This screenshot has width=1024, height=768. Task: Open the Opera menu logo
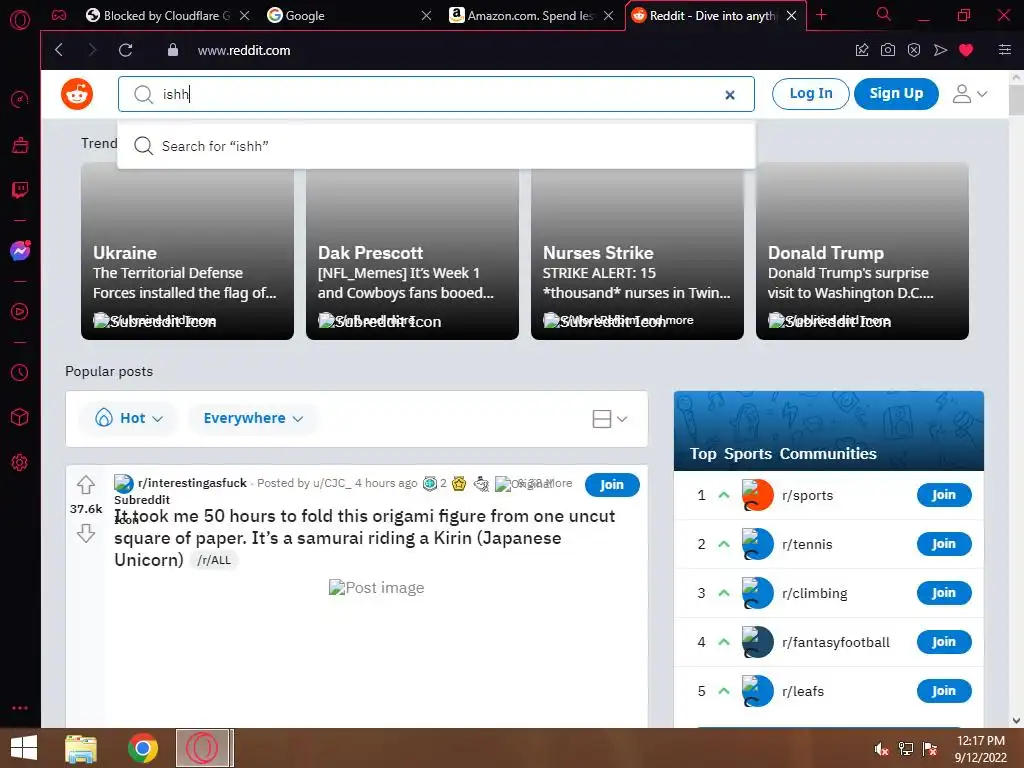click(20, 20)
